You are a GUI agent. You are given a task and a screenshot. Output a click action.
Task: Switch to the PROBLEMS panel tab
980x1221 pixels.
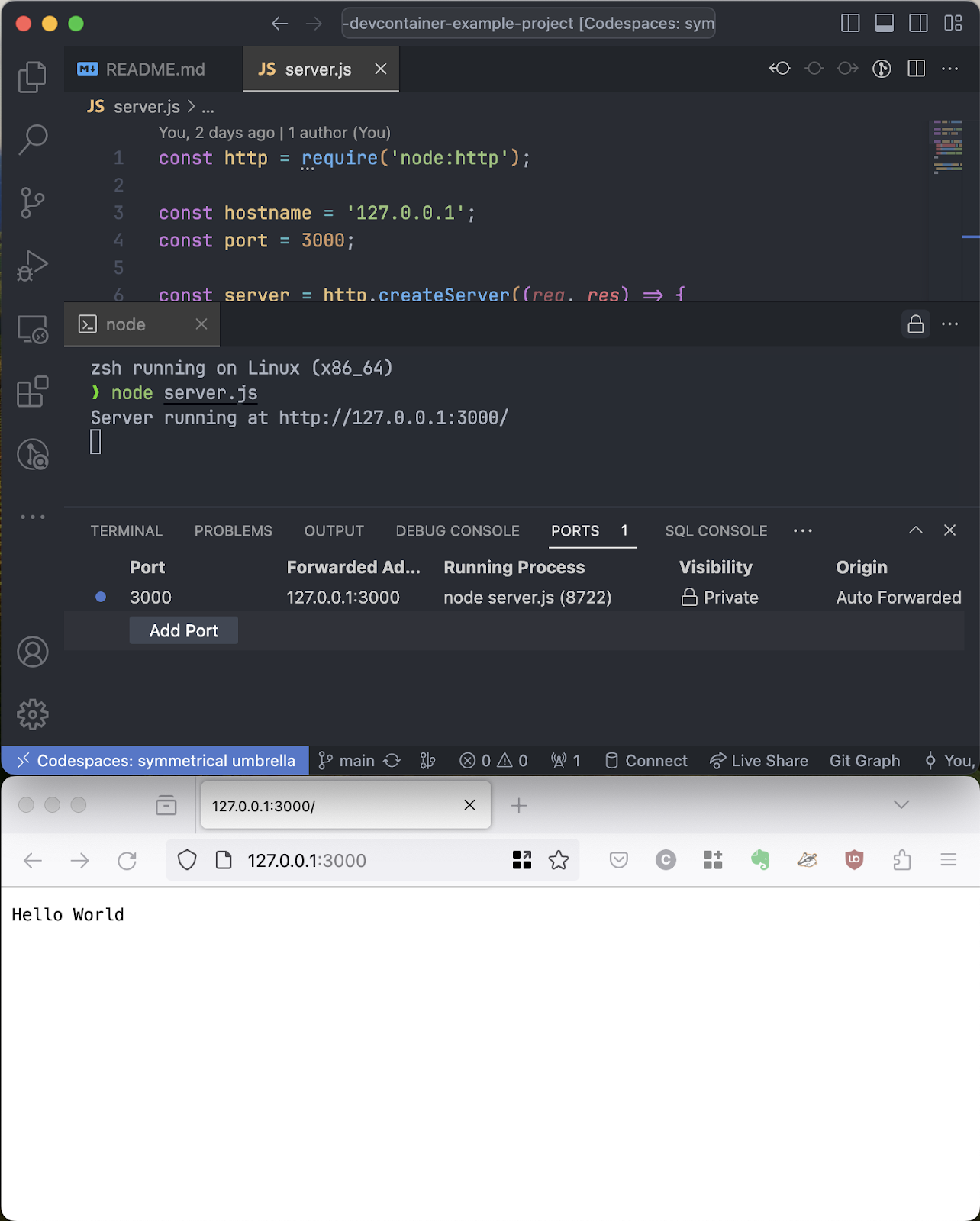tap(234, 531)
